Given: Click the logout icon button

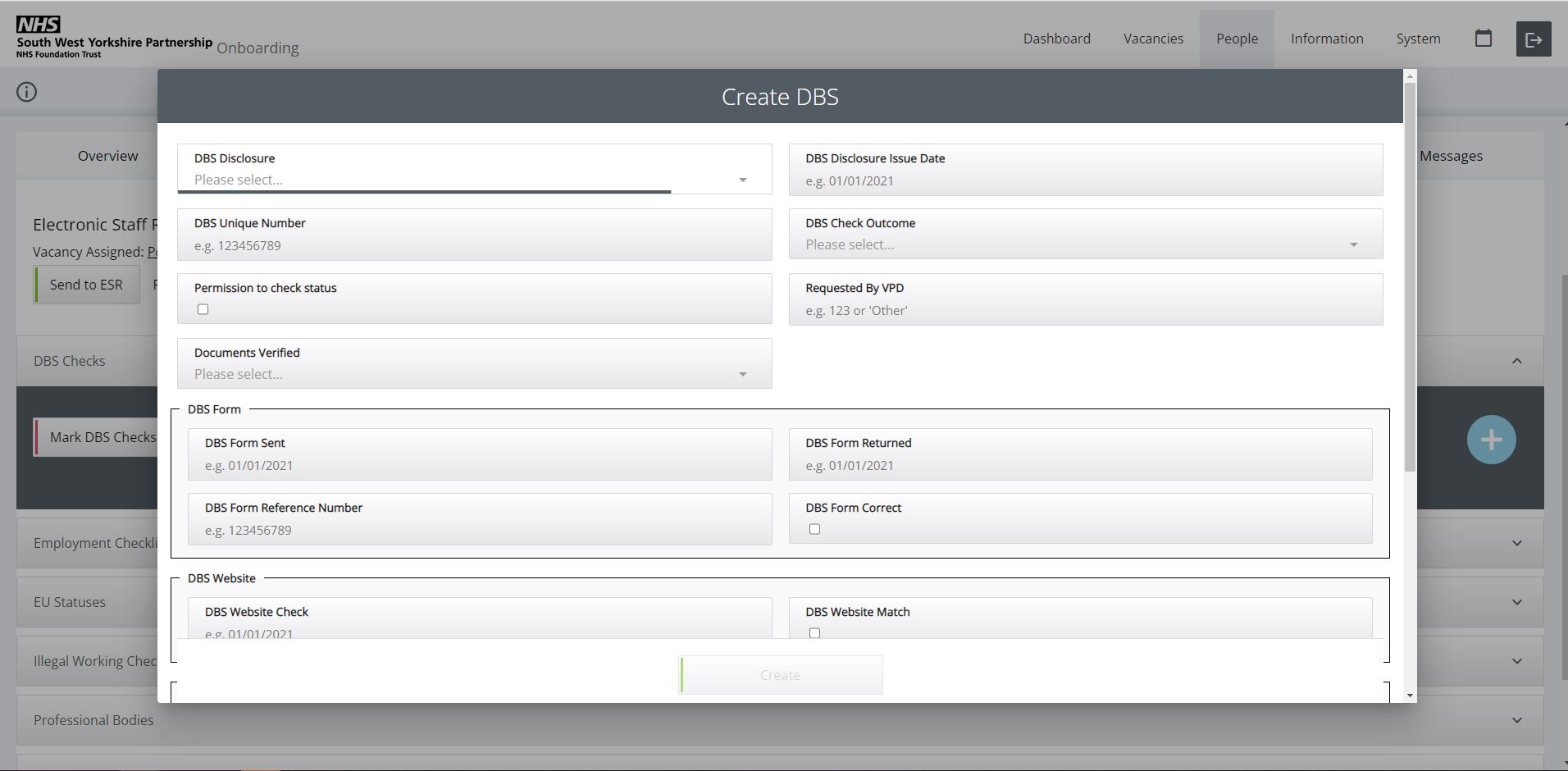Looking at the screenshot, I should click(x=1533, y=39).
